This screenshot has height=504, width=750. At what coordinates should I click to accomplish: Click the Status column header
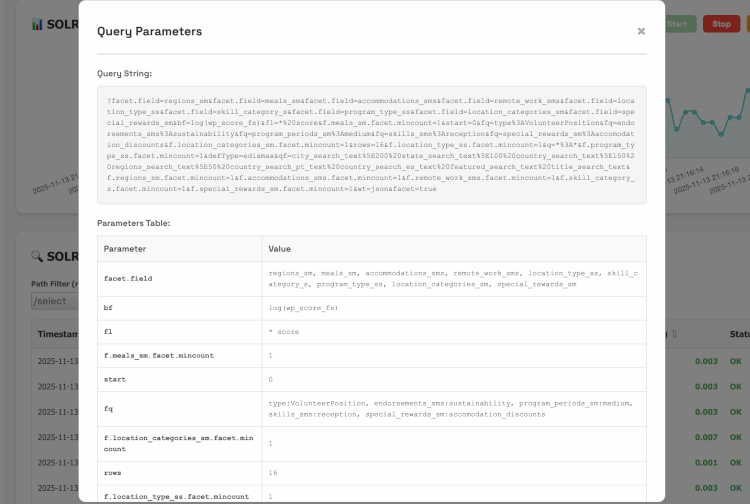point(738,334)
